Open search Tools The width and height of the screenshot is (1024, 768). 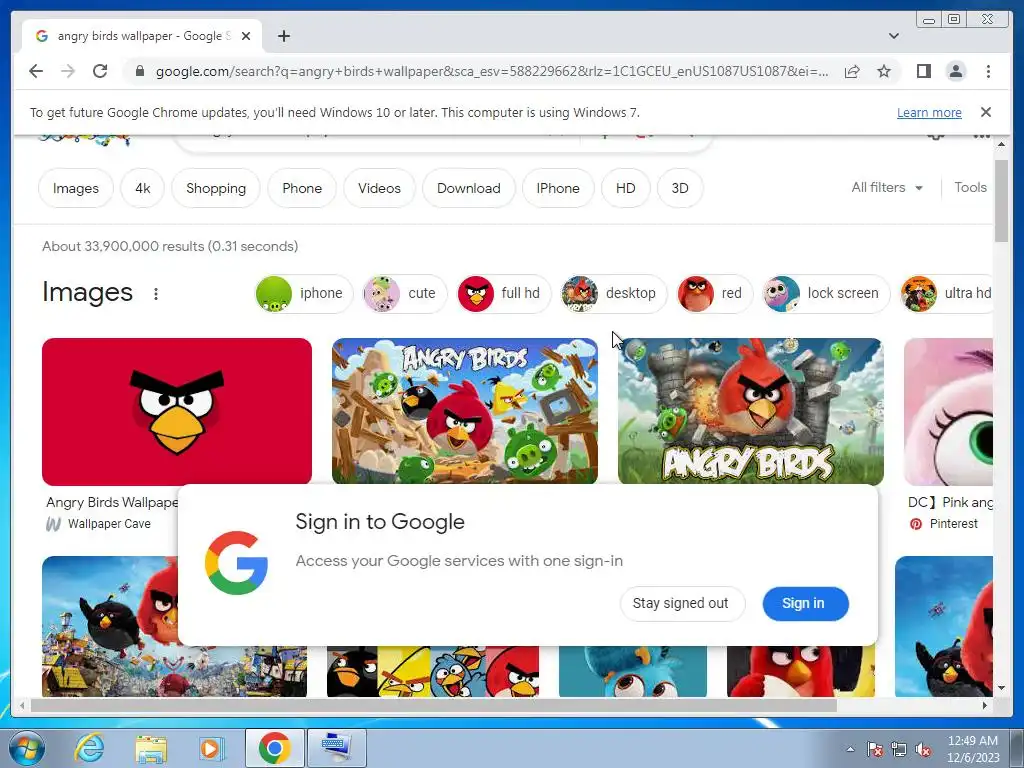click(x=970, y=187)
